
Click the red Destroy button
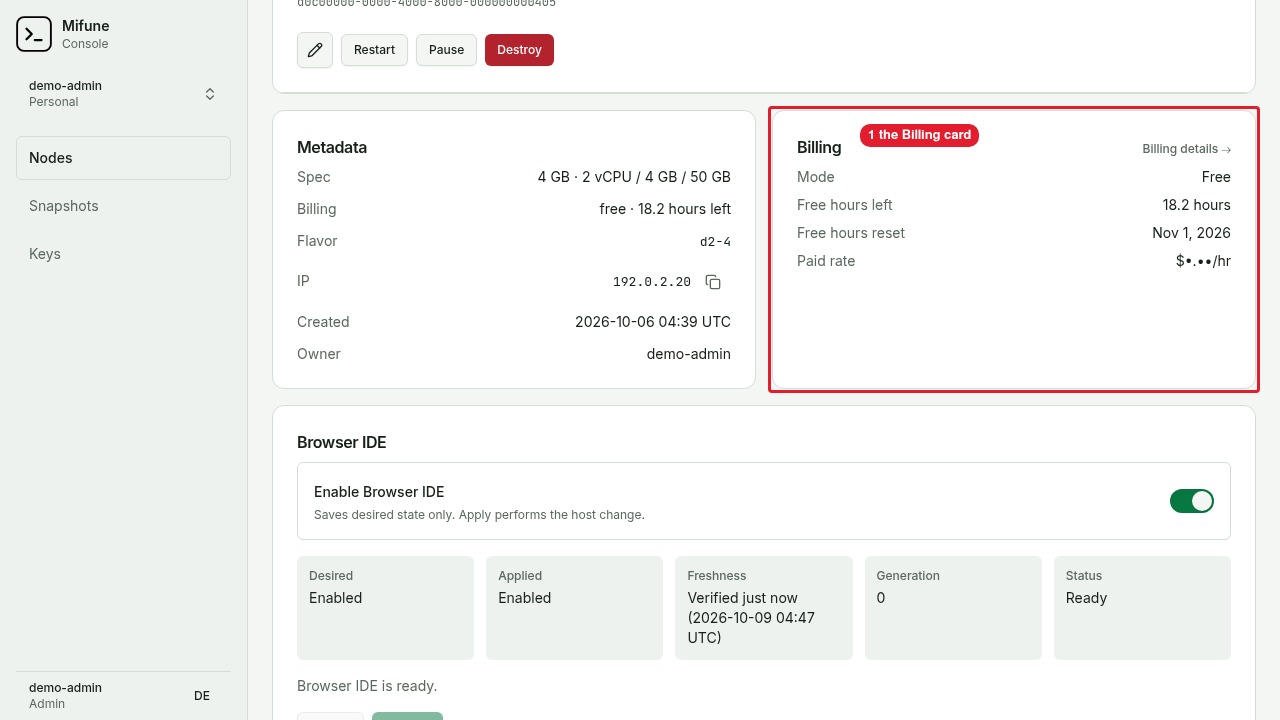[519, 50]
